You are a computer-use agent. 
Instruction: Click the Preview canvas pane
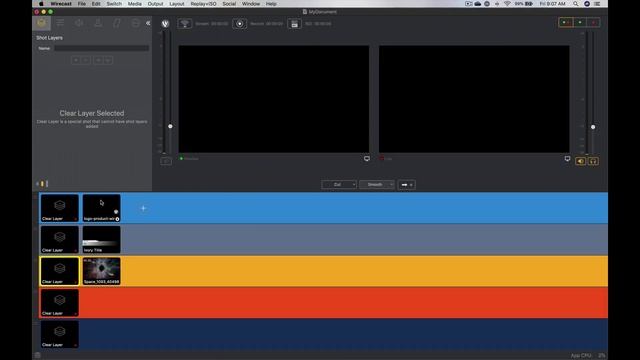(x=274, y=99)
